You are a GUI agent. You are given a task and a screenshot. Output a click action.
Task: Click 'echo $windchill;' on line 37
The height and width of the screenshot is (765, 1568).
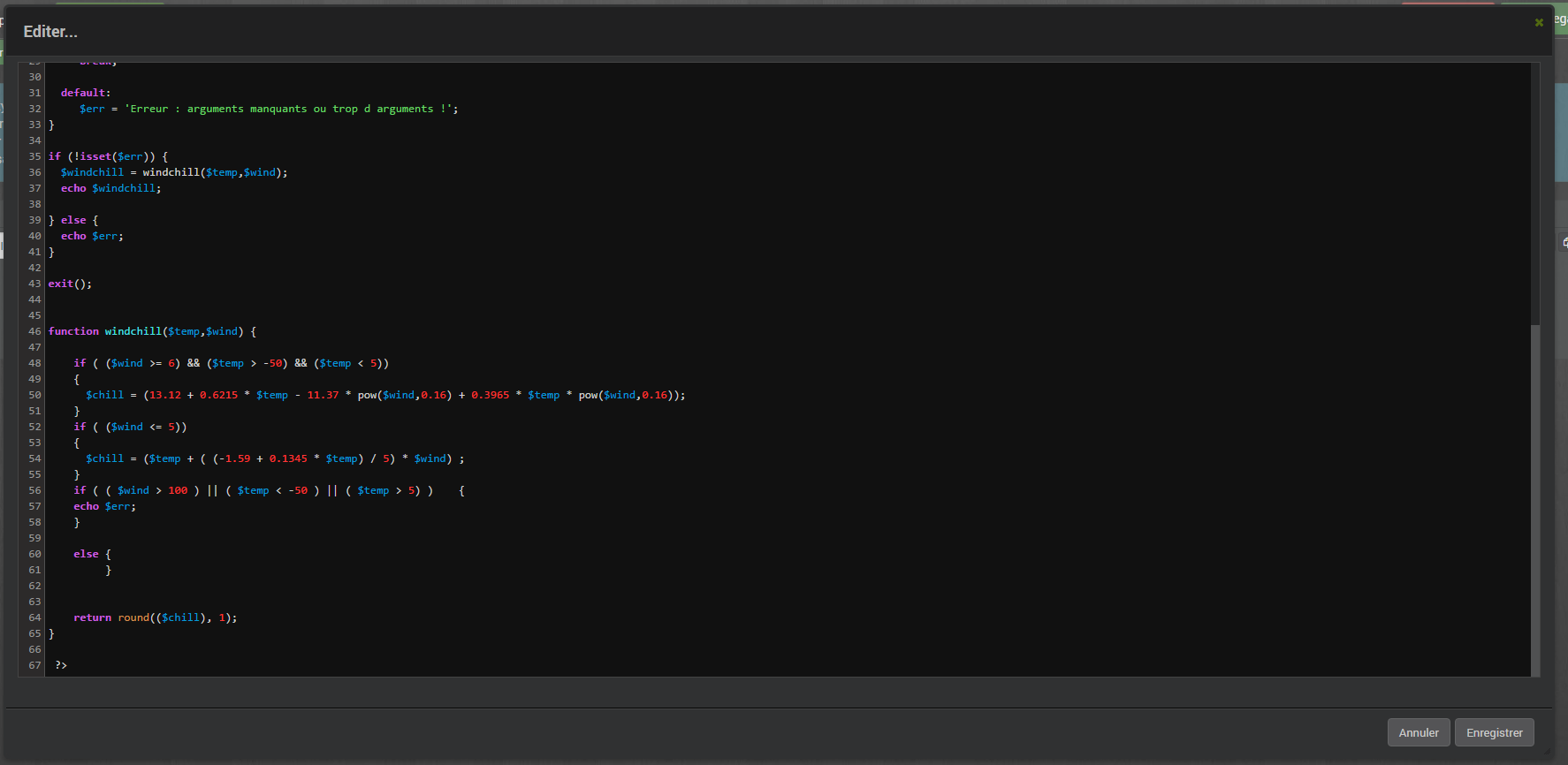(110, 188)
